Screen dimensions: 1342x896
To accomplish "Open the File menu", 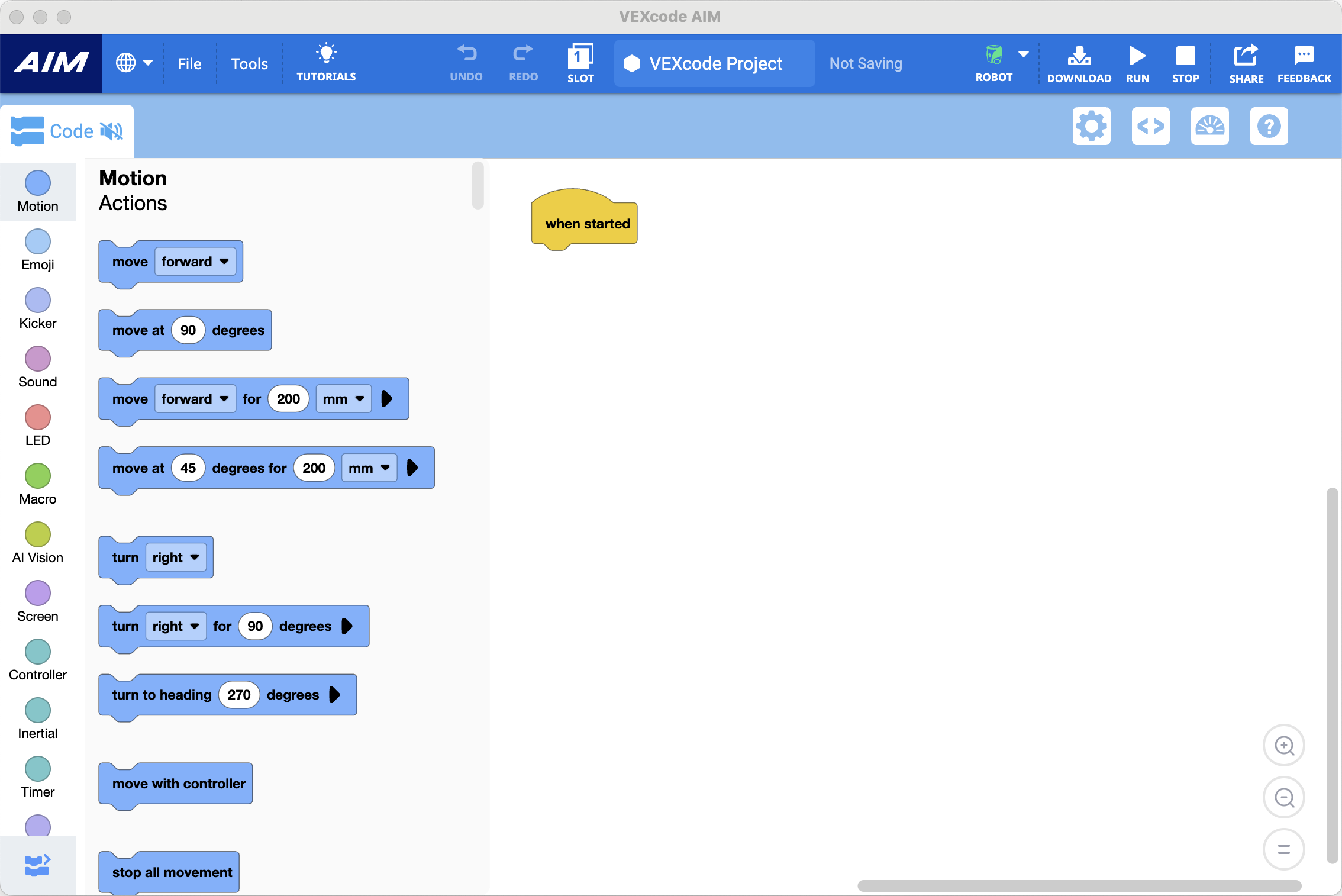I will (x=189, y=63).
